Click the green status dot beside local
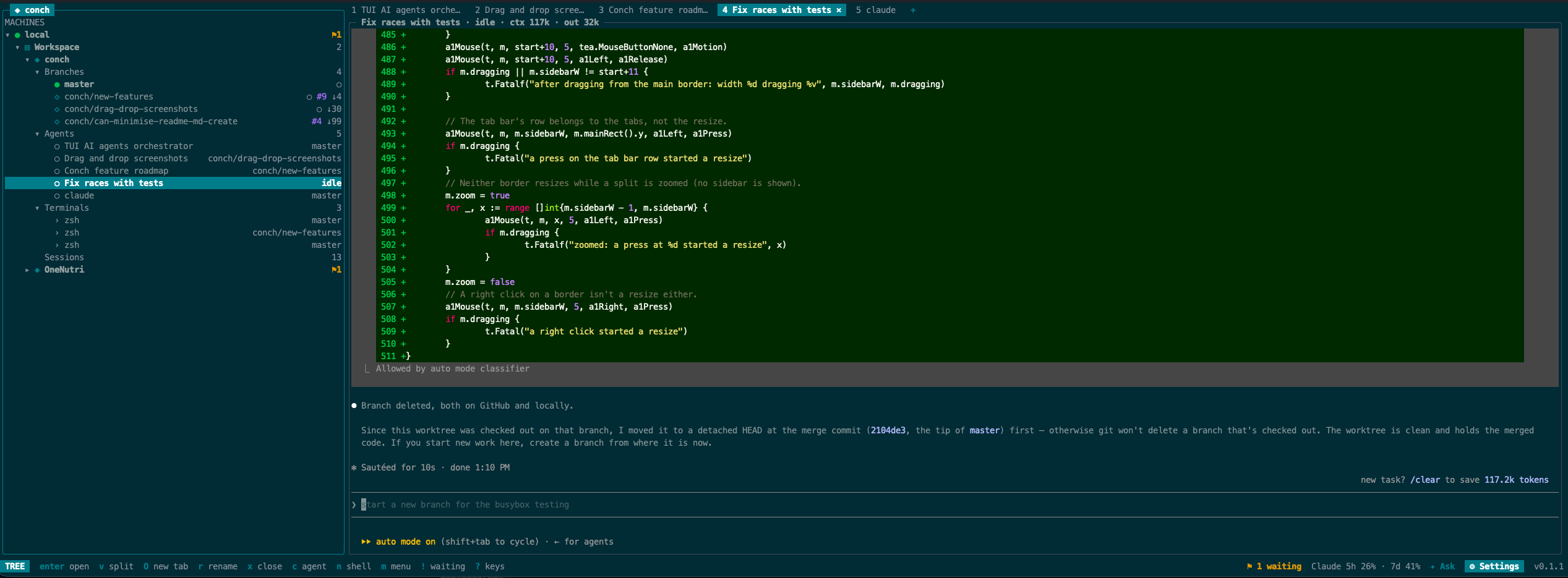1568x578 pixels. point(17,35)
